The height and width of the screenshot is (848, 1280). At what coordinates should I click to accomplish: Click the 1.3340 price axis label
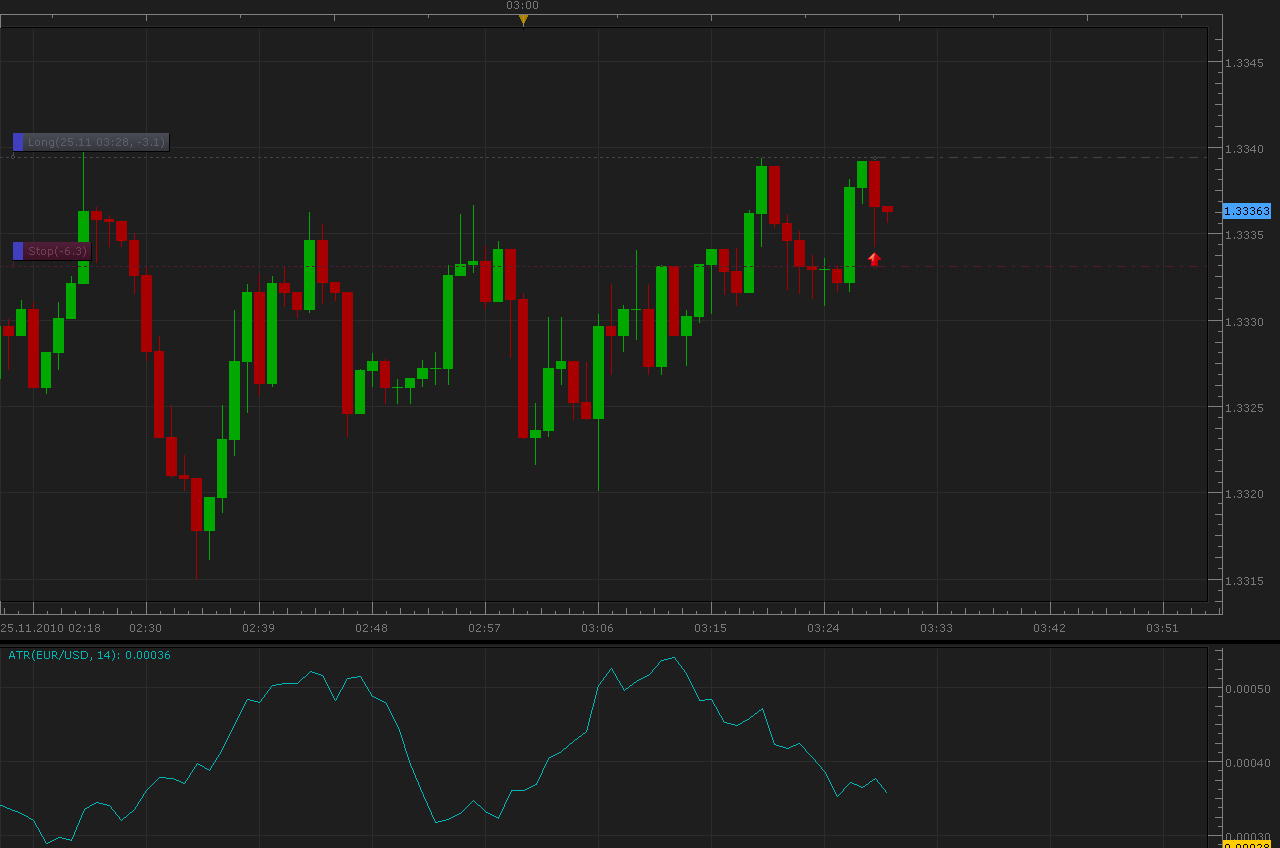coord(1244,149)
